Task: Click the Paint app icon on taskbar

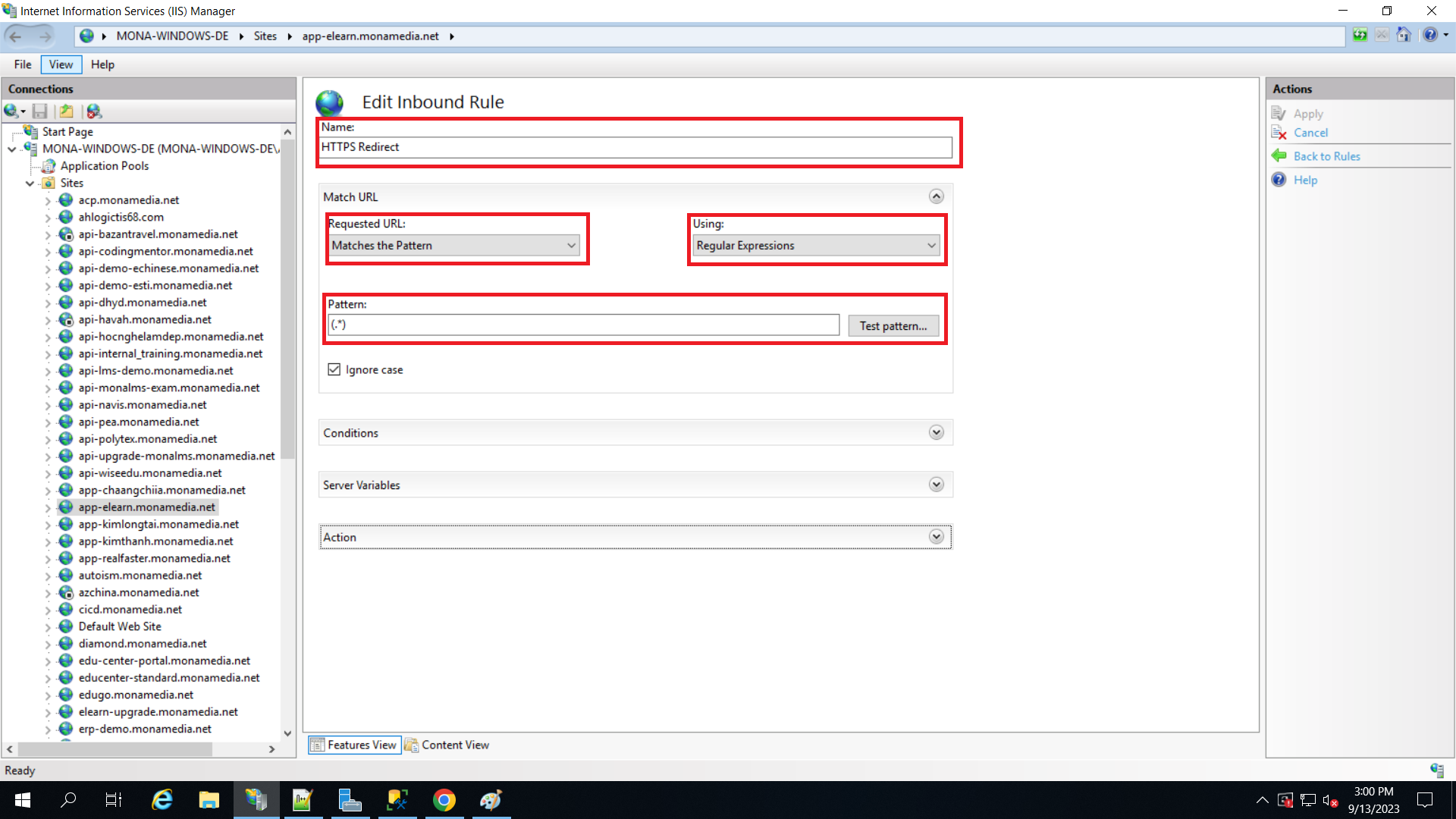Action: pos(491,800)
